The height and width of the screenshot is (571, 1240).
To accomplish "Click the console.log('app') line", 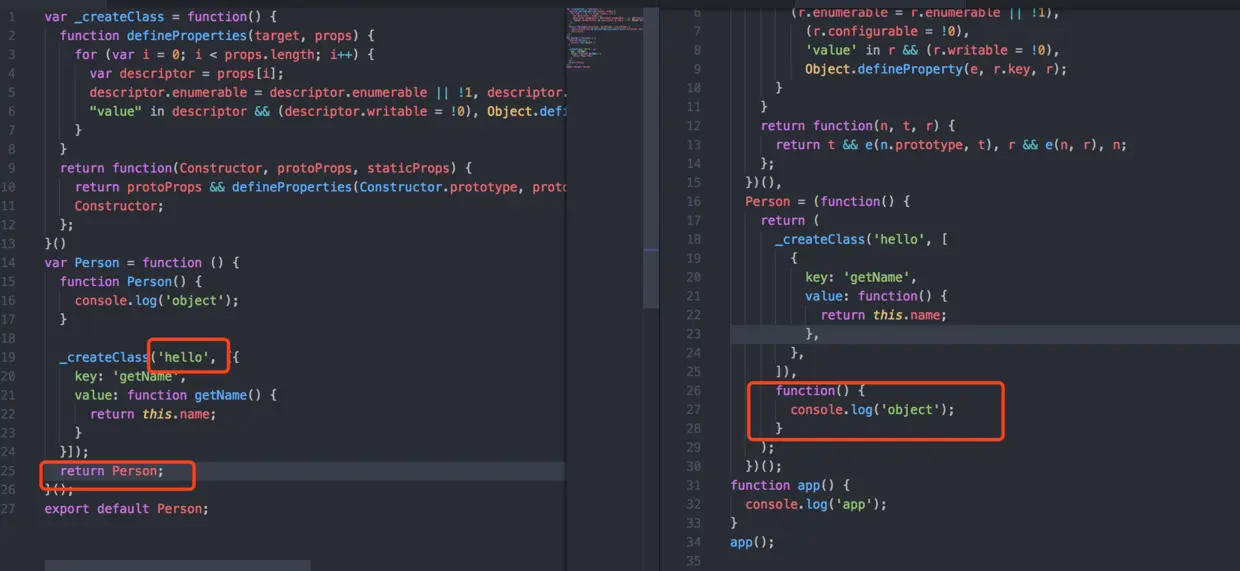I will click(x=816, y=505).
